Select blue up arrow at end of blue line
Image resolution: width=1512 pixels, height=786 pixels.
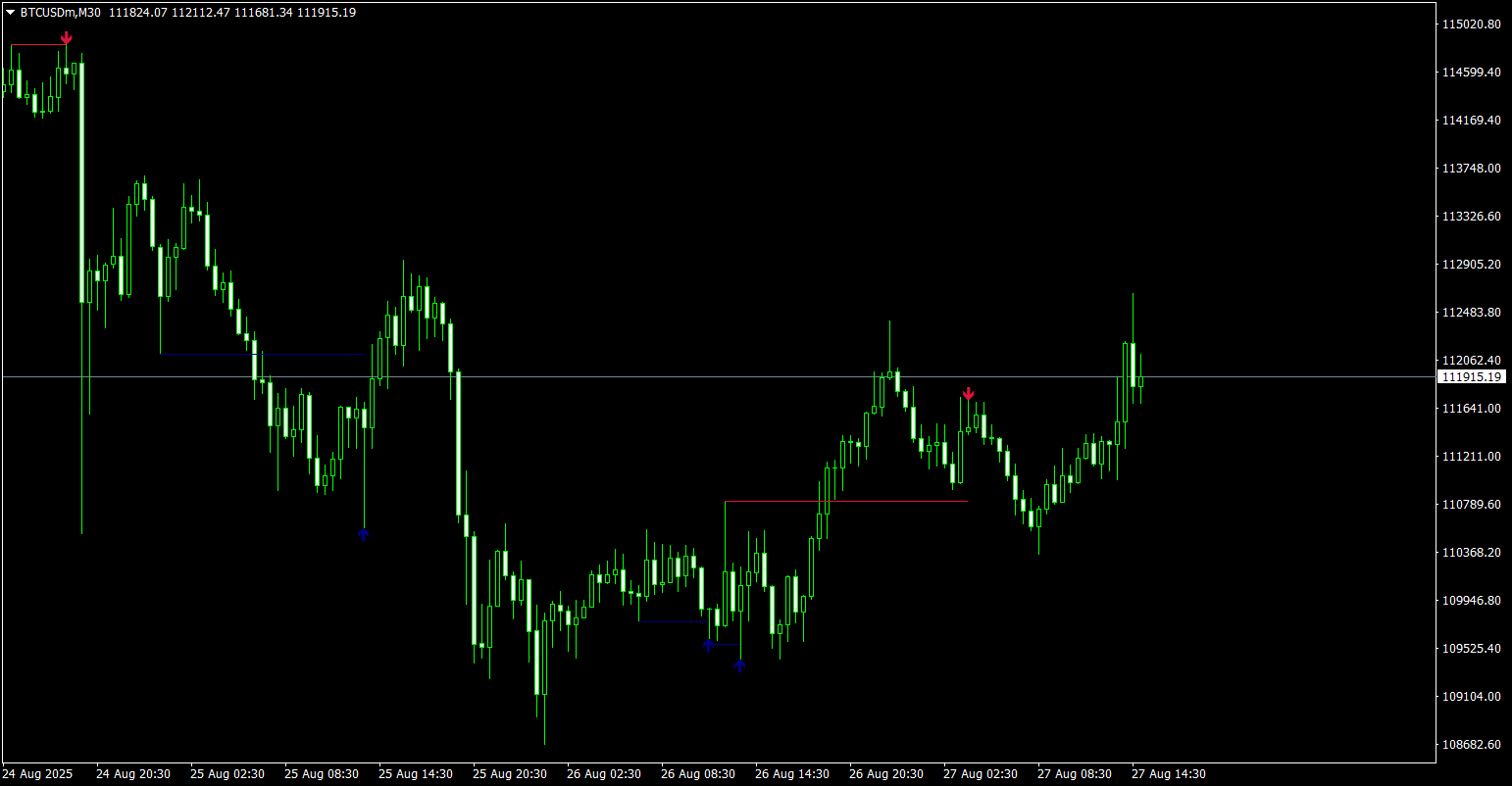708,645
